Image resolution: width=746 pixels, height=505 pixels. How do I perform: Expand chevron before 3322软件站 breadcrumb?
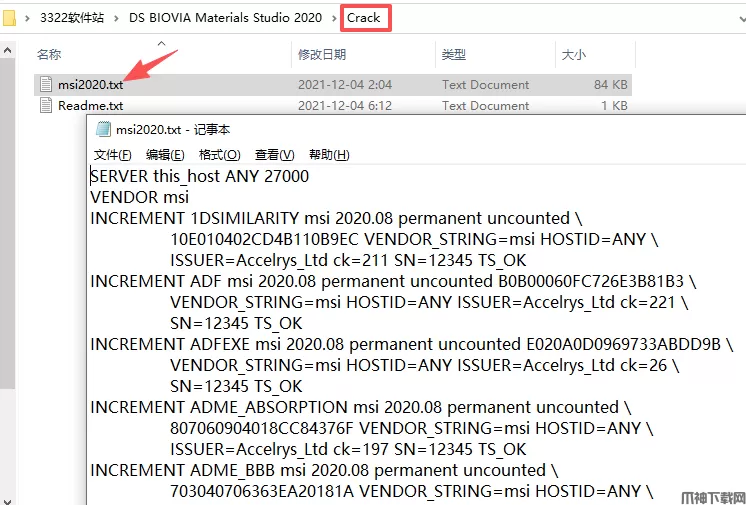[x=28, y=18]
